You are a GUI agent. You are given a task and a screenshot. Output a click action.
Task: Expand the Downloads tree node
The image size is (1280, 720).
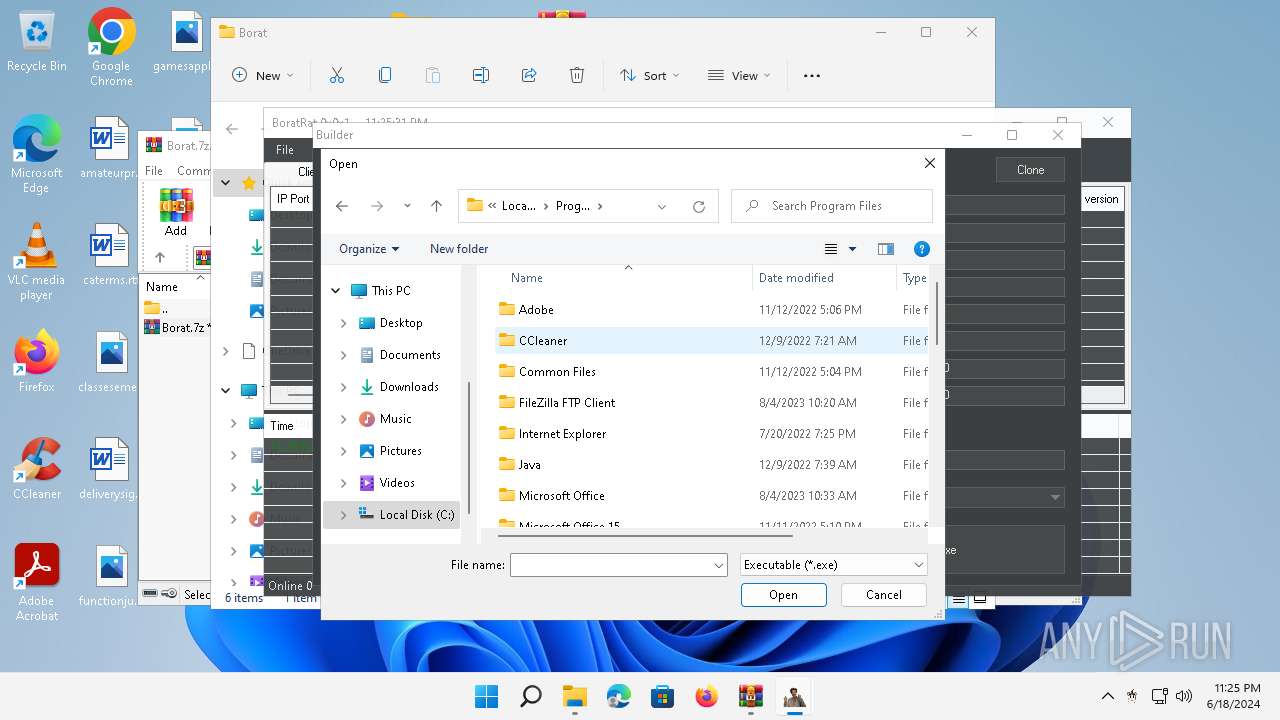(x=344, y=387)
